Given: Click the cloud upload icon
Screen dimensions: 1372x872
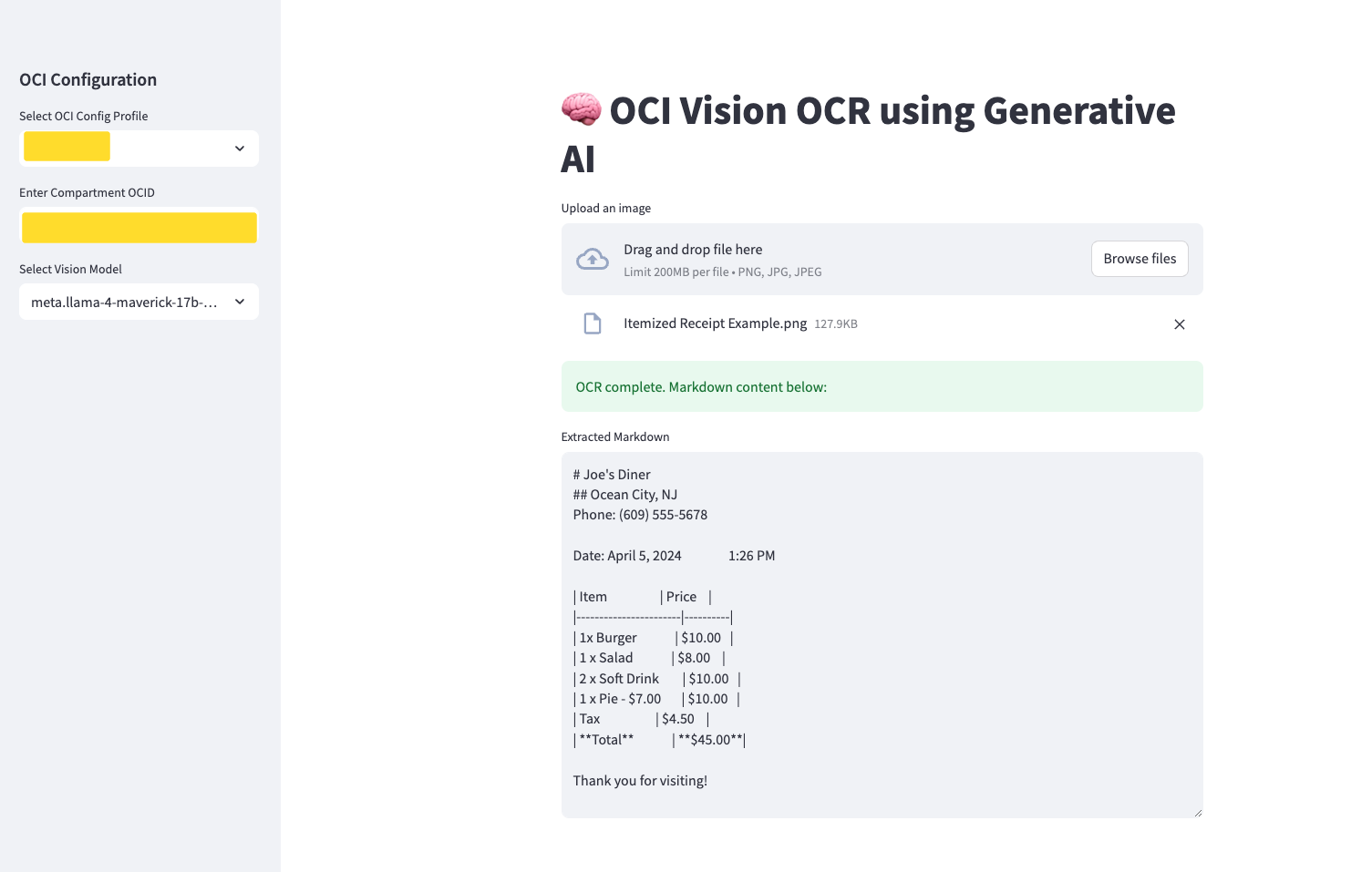Looking at the screenshot, I should click(x=593, y=260).
